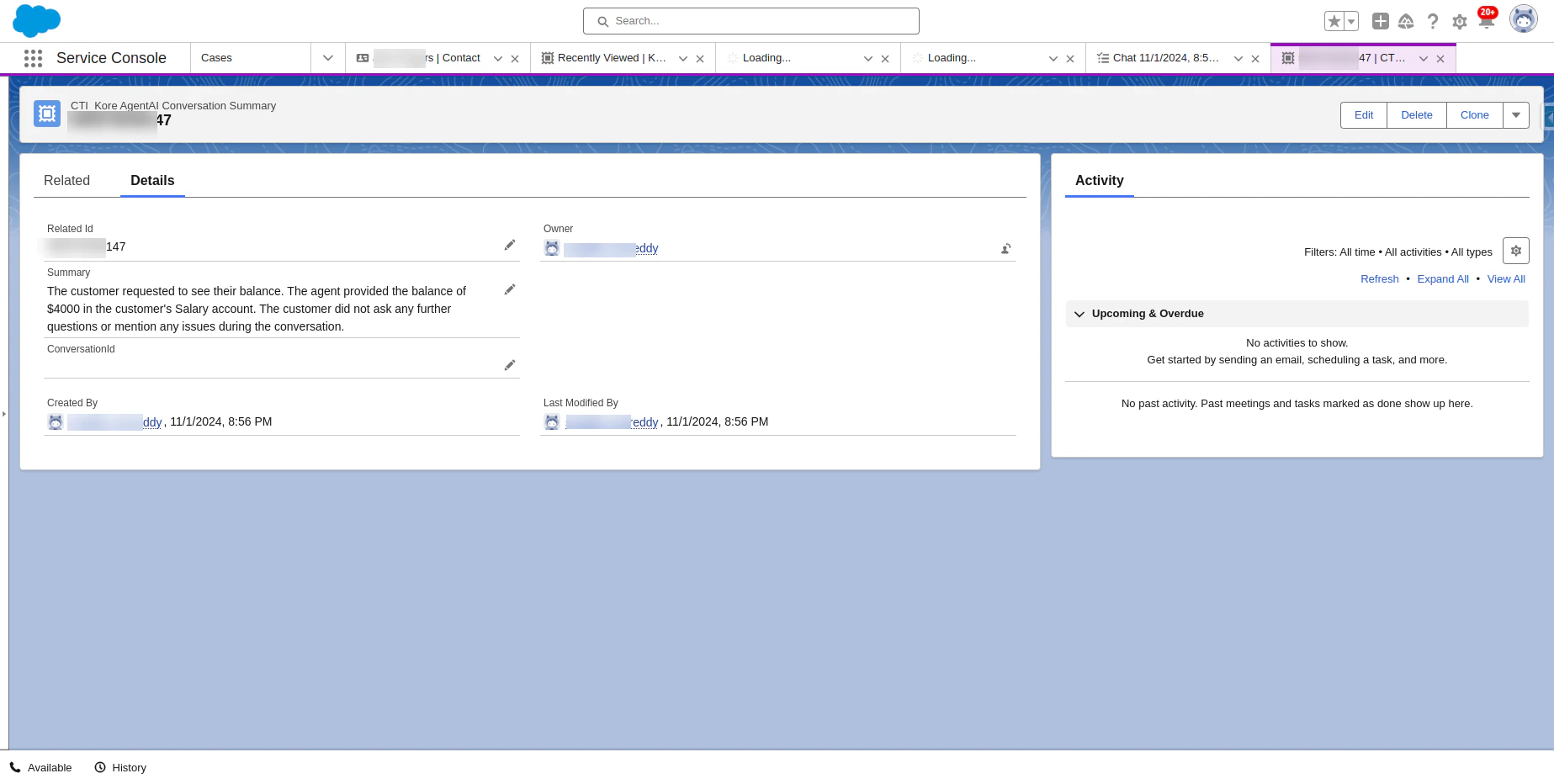Click the Delete button
This screenshot has height=784, width=1554.
[x=1417, y=115]
